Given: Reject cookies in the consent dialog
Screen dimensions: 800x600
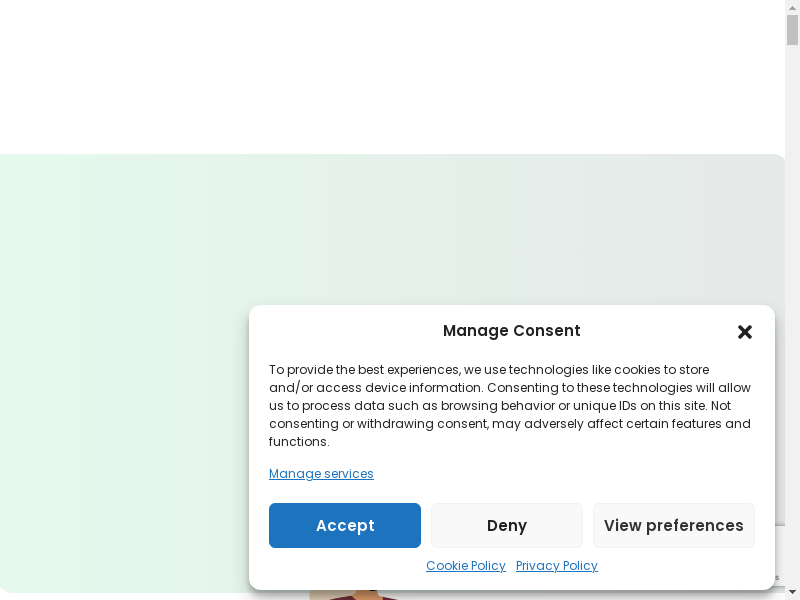Looking at the screenshot, I should click(507, 526).
